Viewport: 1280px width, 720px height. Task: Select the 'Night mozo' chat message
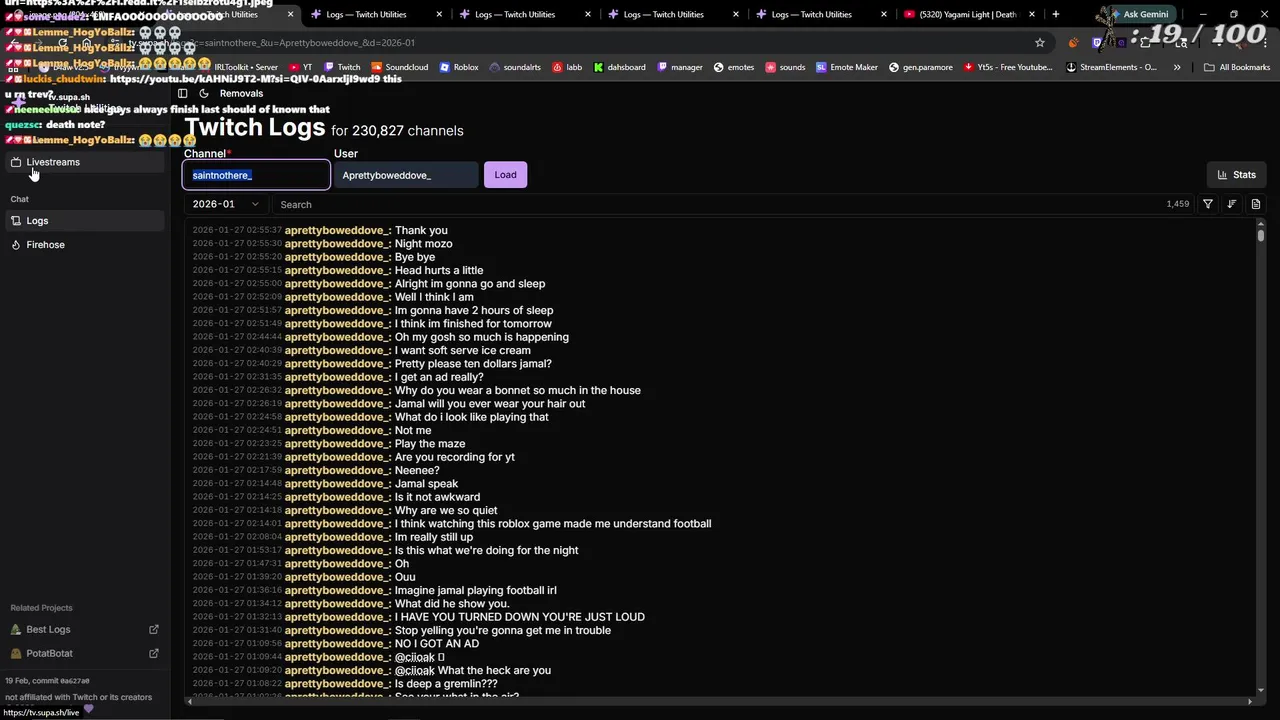[x=423, y=243]
